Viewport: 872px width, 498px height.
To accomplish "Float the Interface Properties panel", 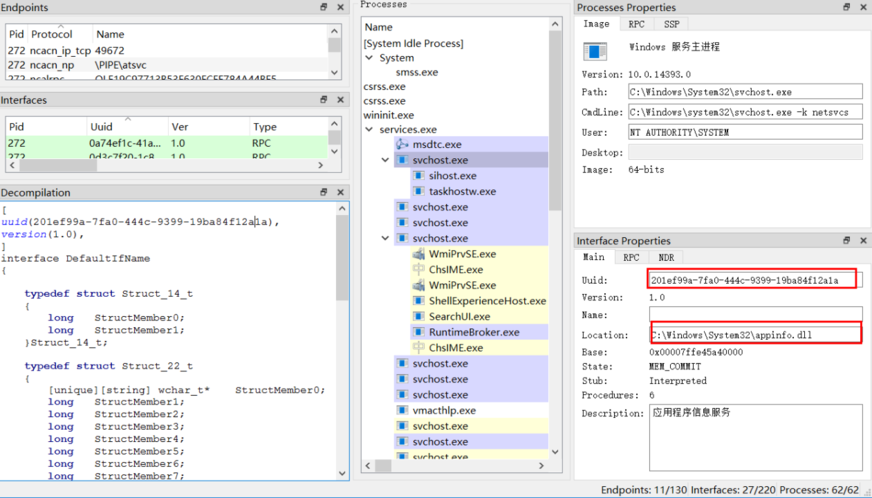I will point(846,240).
